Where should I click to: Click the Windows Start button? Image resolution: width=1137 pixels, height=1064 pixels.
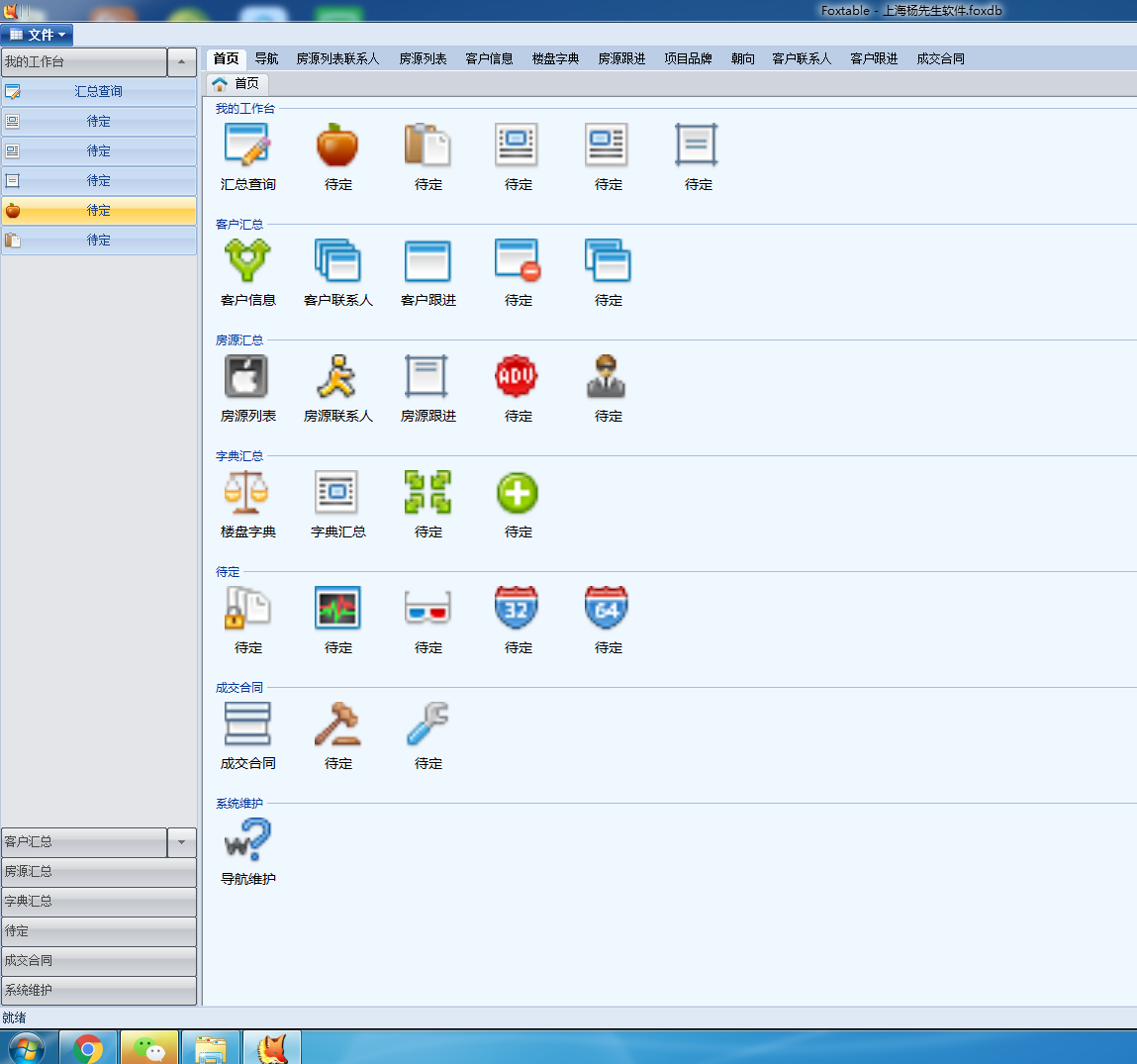point(26,1047)
